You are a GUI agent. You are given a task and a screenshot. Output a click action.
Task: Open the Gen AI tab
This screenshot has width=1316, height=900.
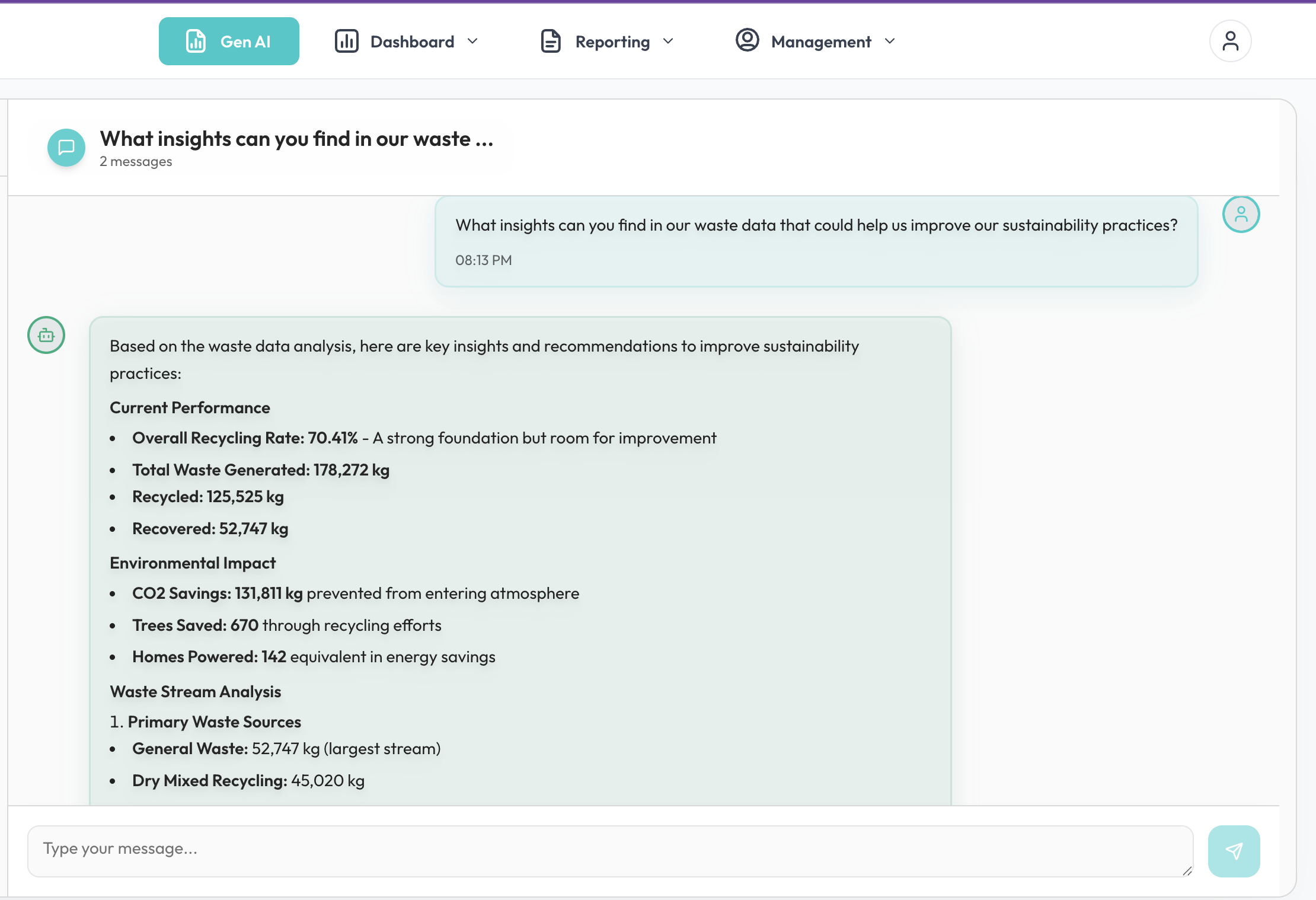[229, 42]
